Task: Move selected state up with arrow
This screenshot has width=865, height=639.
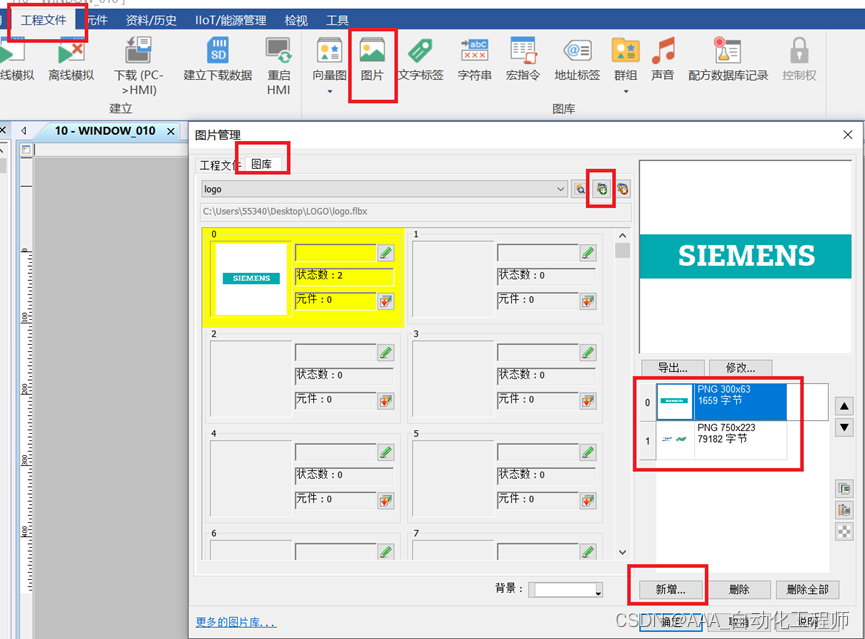Action: pos(844,407)
